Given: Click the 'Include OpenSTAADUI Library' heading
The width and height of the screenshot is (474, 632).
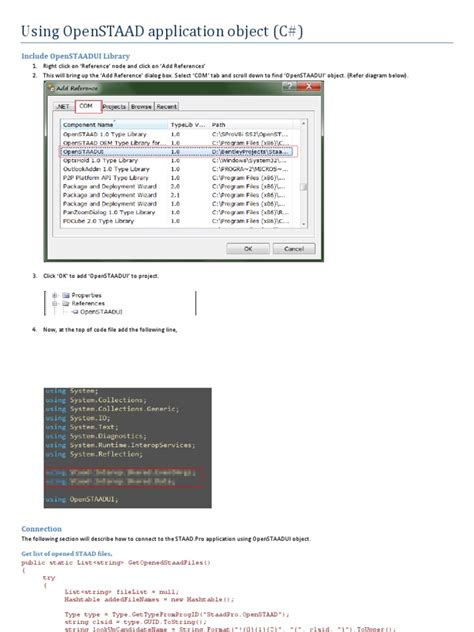Looking at the screenshot, I should pos(75,56).
